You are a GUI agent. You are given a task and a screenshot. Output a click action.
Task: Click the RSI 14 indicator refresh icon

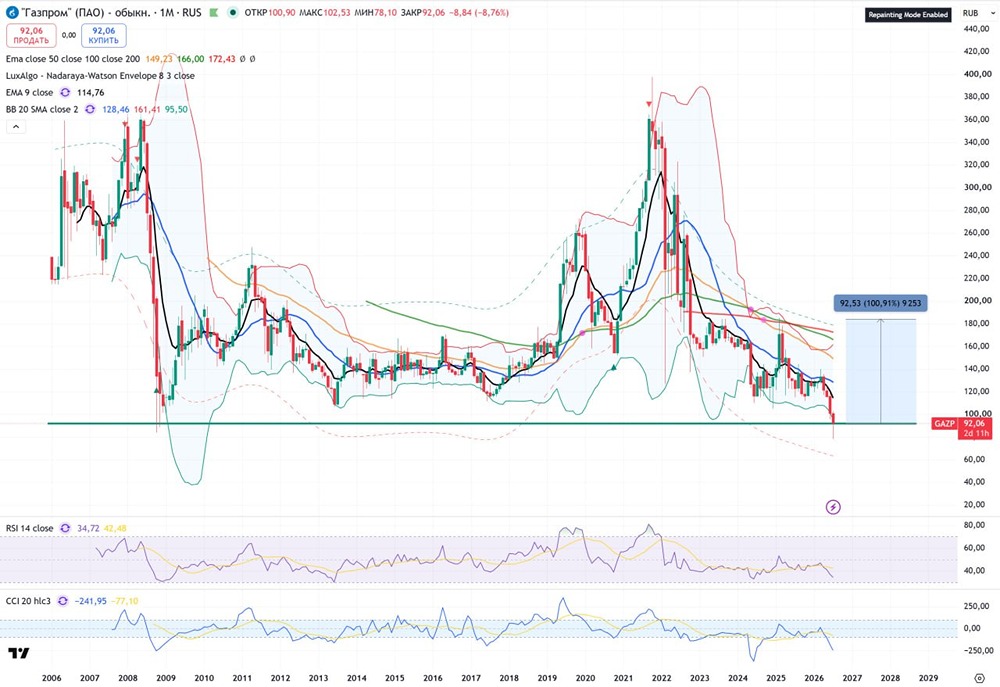pos(65,528)
